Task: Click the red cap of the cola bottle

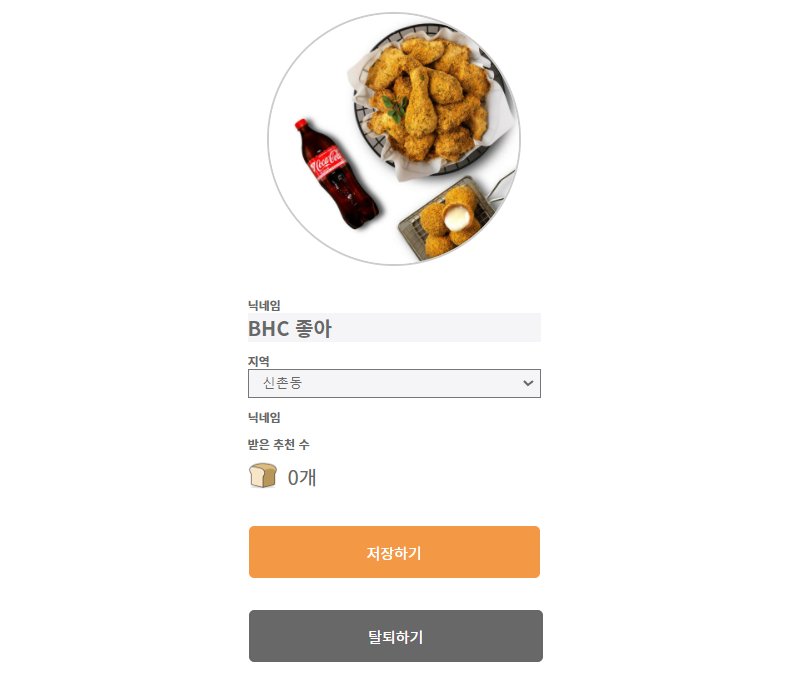Action: click(301, 123)
